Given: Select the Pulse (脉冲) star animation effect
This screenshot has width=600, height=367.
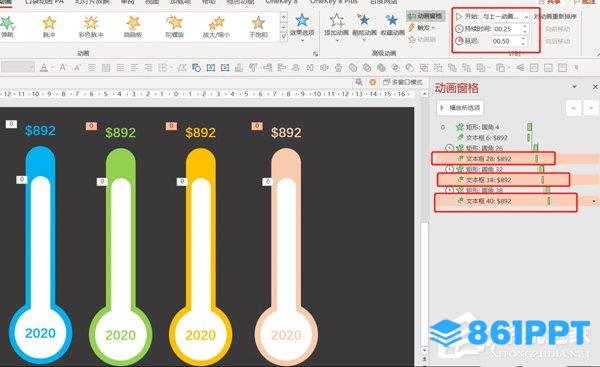Looking at the screenshot, I should coord(49,26).
